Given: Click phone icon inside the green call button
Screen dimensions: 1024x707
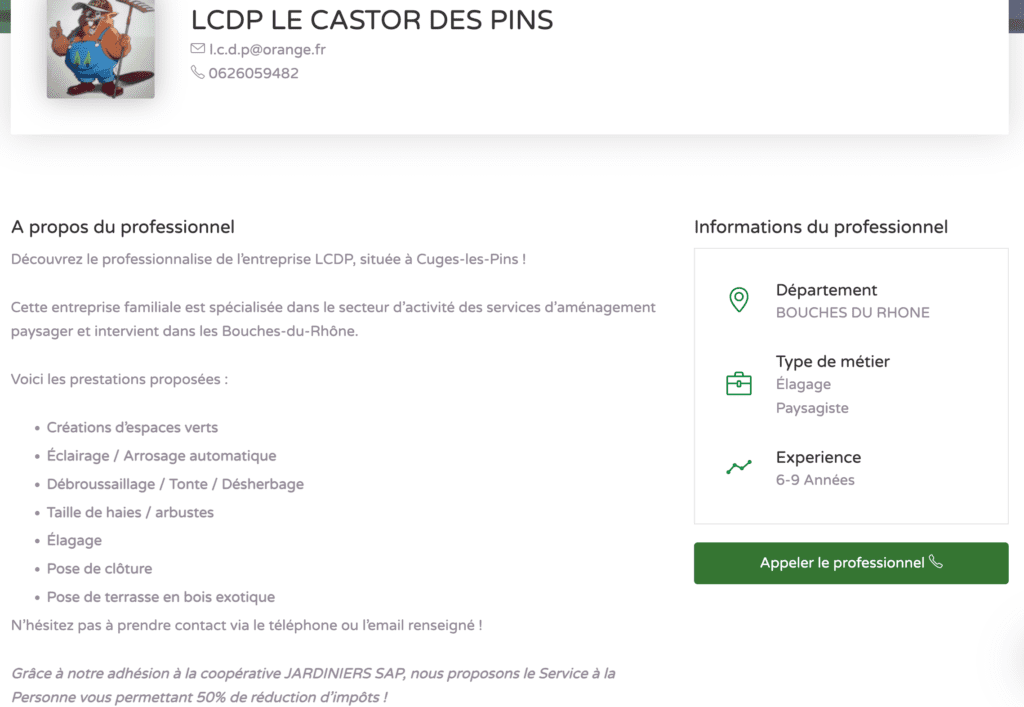Looking at the screenshot, I should tap(936, 562).
